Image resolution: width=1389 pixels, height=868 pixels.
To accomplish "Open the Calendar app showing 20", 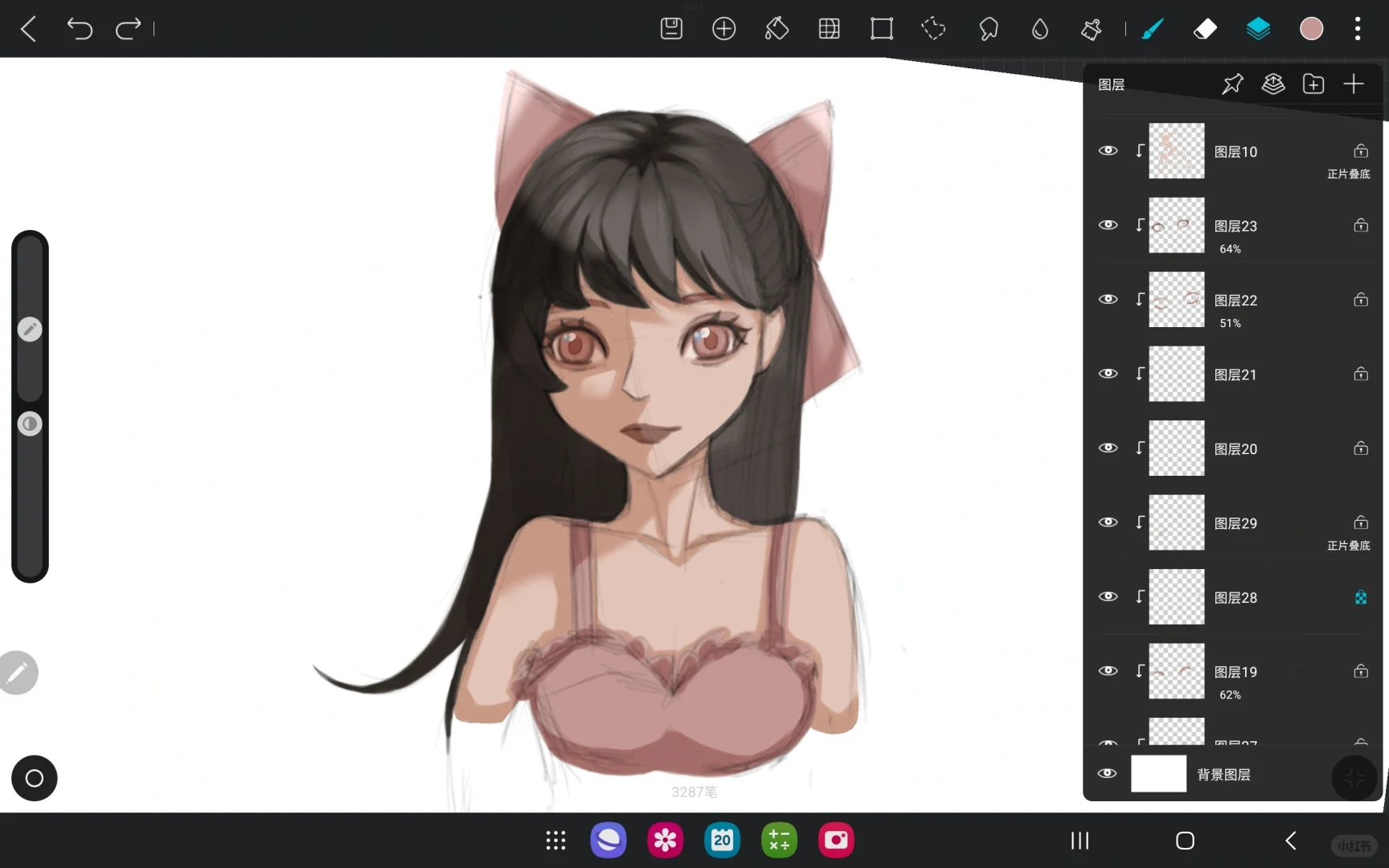I will click(x=722, y=841).
